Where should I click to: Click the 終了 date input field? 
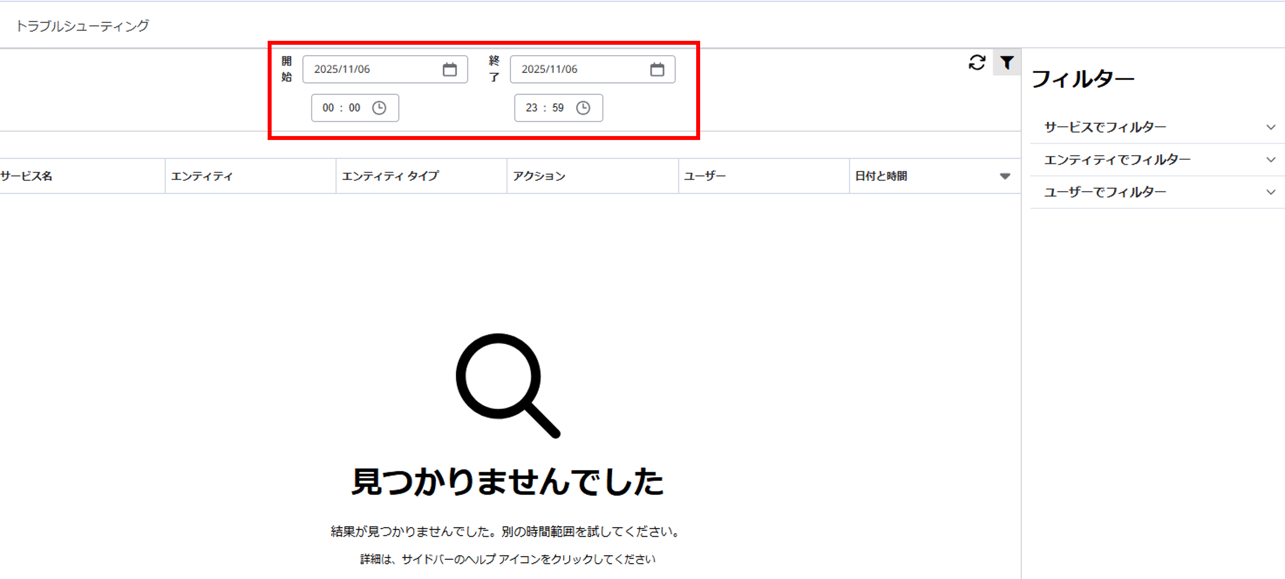[x=578, y=69]
